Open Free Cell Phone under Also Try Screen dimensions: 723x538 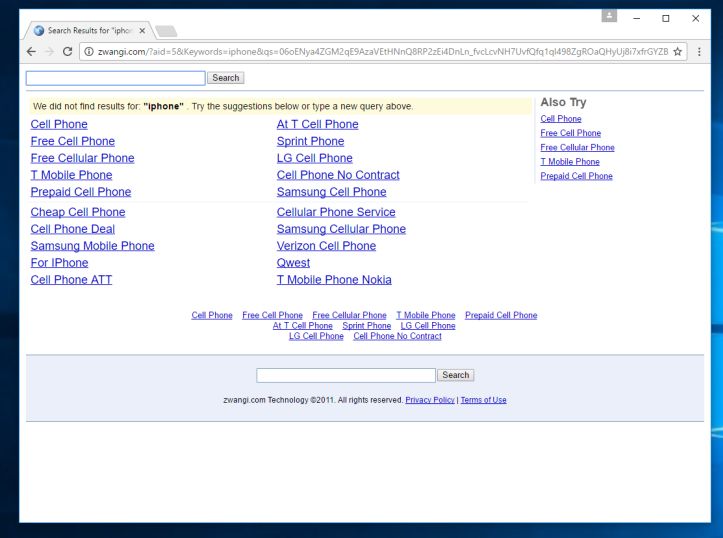tap(571, 133)
